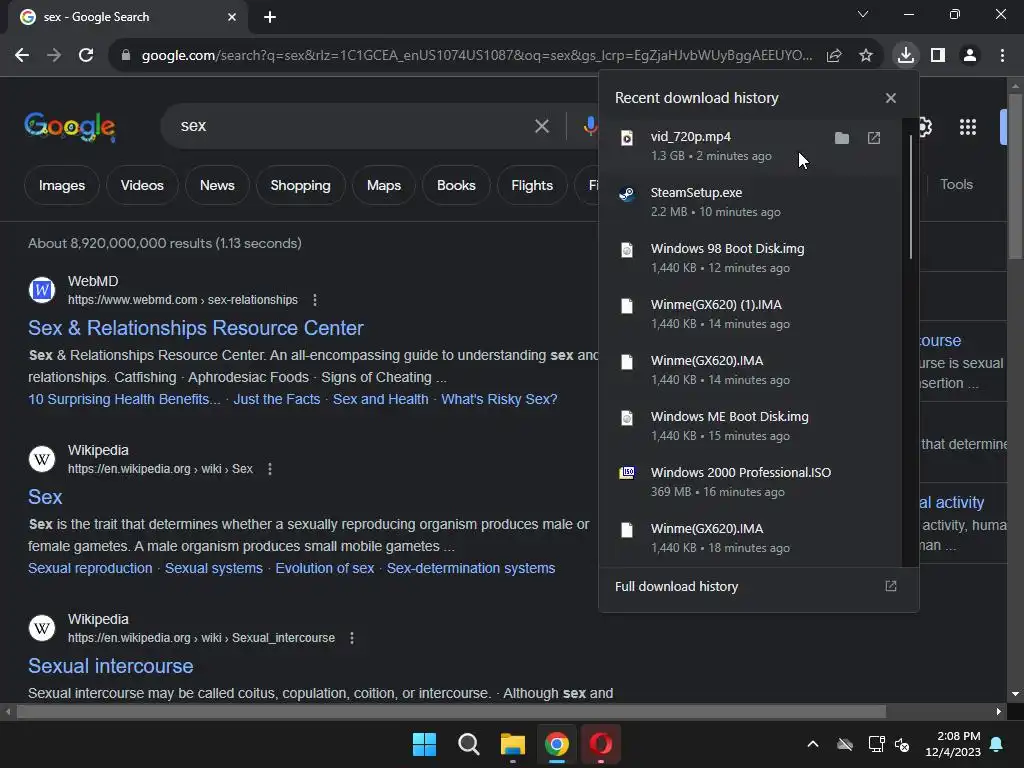
Task: Click the share page icon in address bar
Action: (834, 56)
